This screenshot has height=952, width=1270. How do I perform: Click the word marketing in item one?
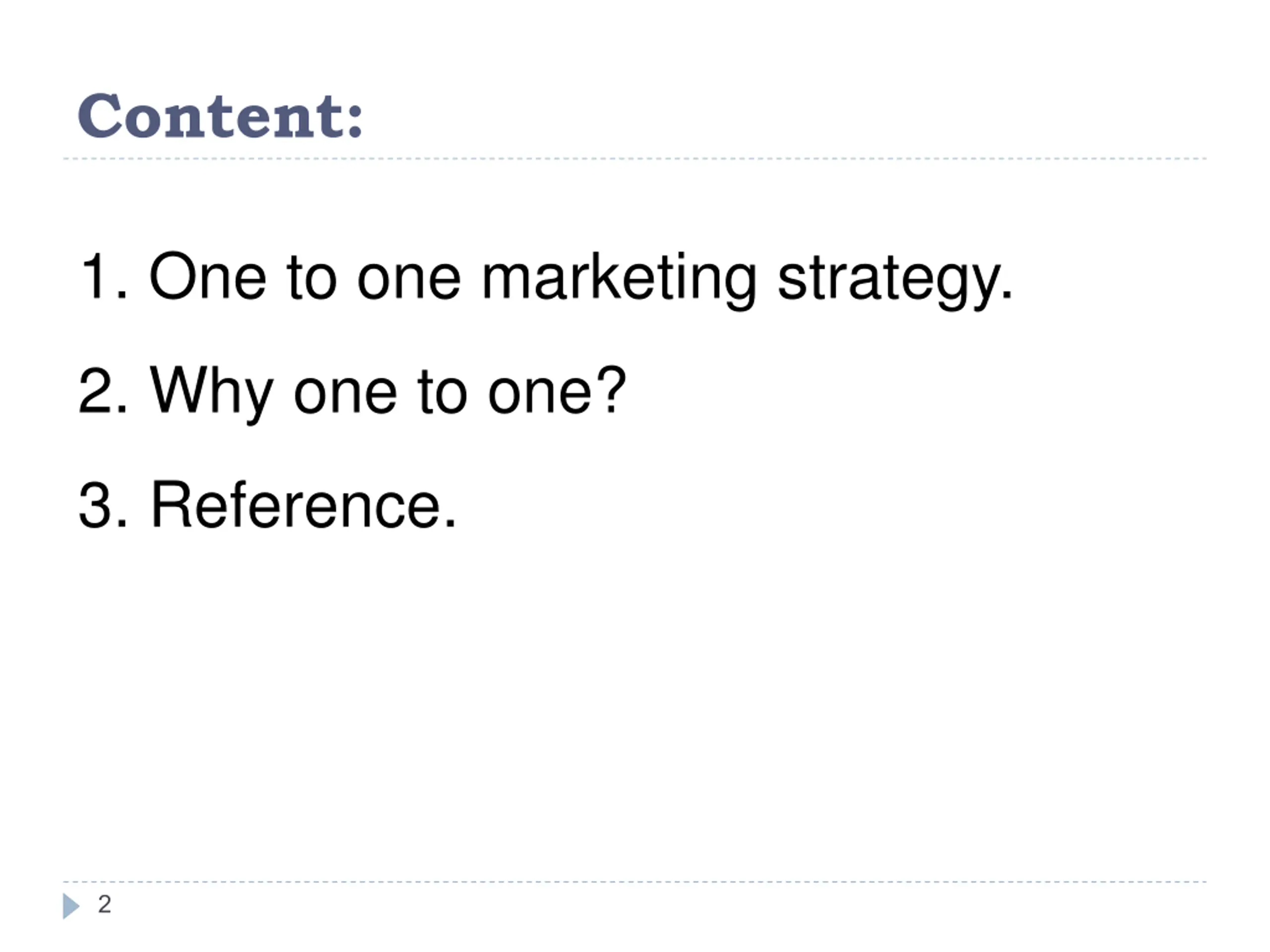619,280
